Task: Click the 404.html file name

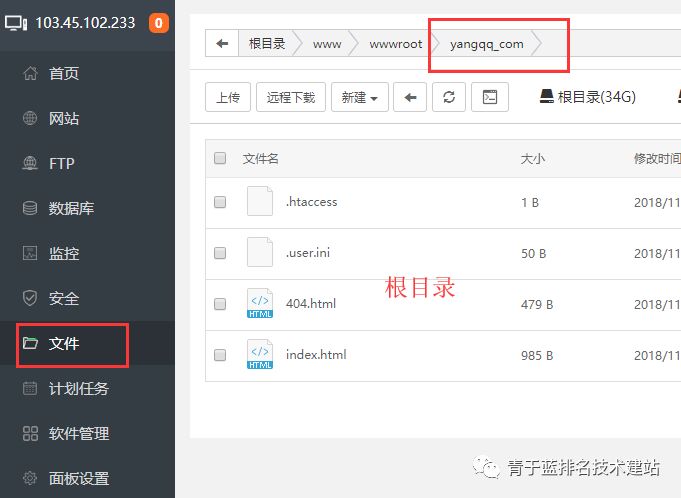Action: click(311, 303)
